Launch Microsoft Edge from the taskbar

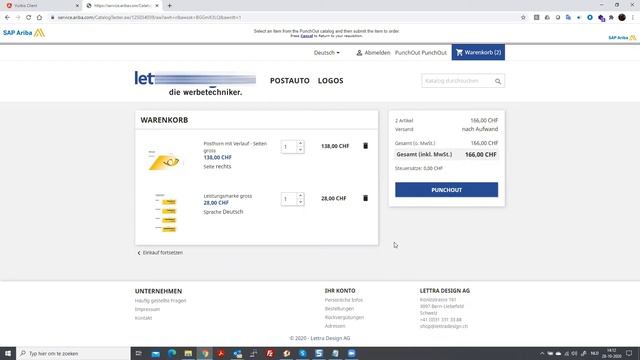pyautogui.click(x=172, y=353)
